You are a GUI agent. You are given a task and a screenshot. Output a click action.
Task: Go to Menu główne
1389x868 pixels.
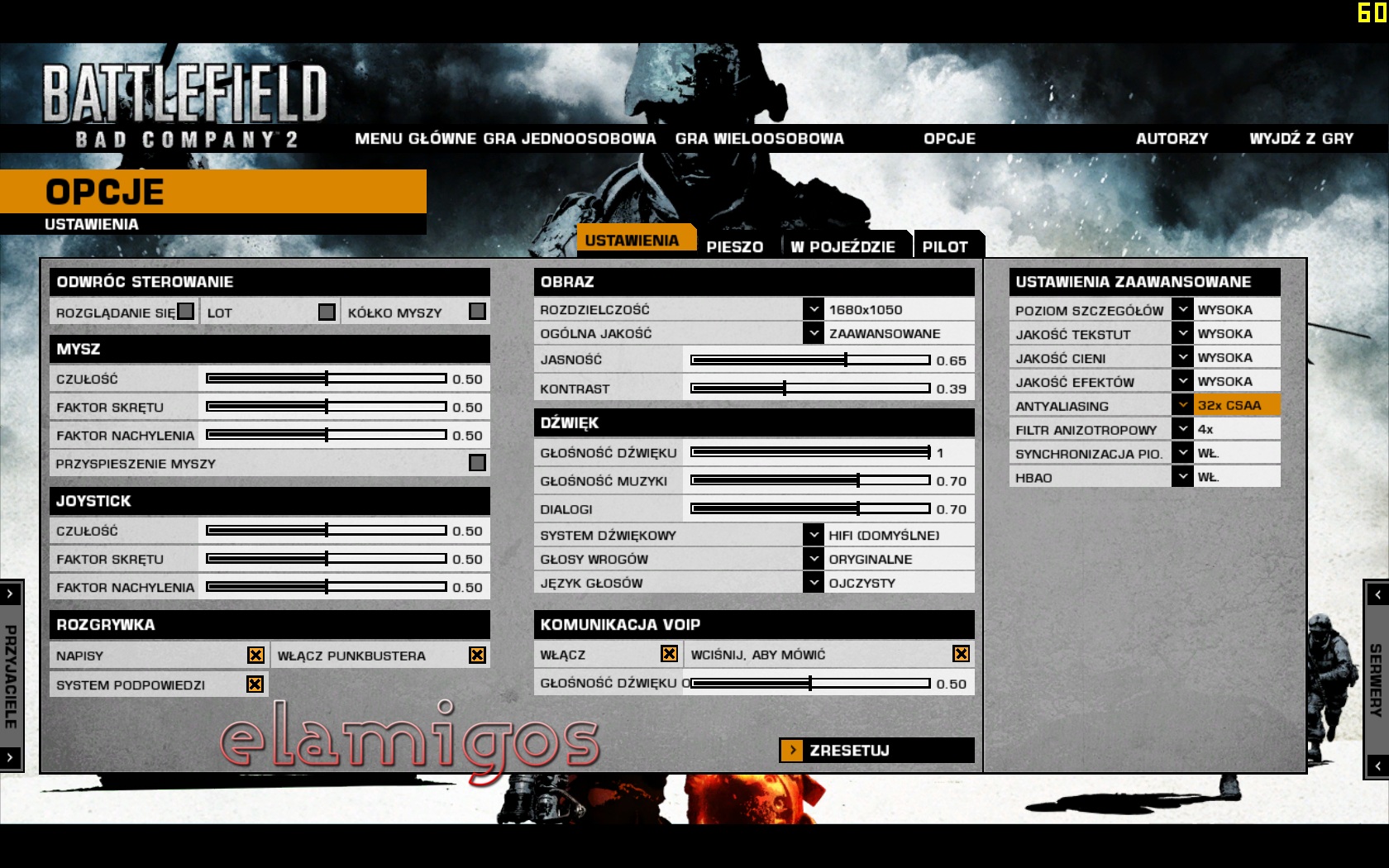[x=416, y=139]
